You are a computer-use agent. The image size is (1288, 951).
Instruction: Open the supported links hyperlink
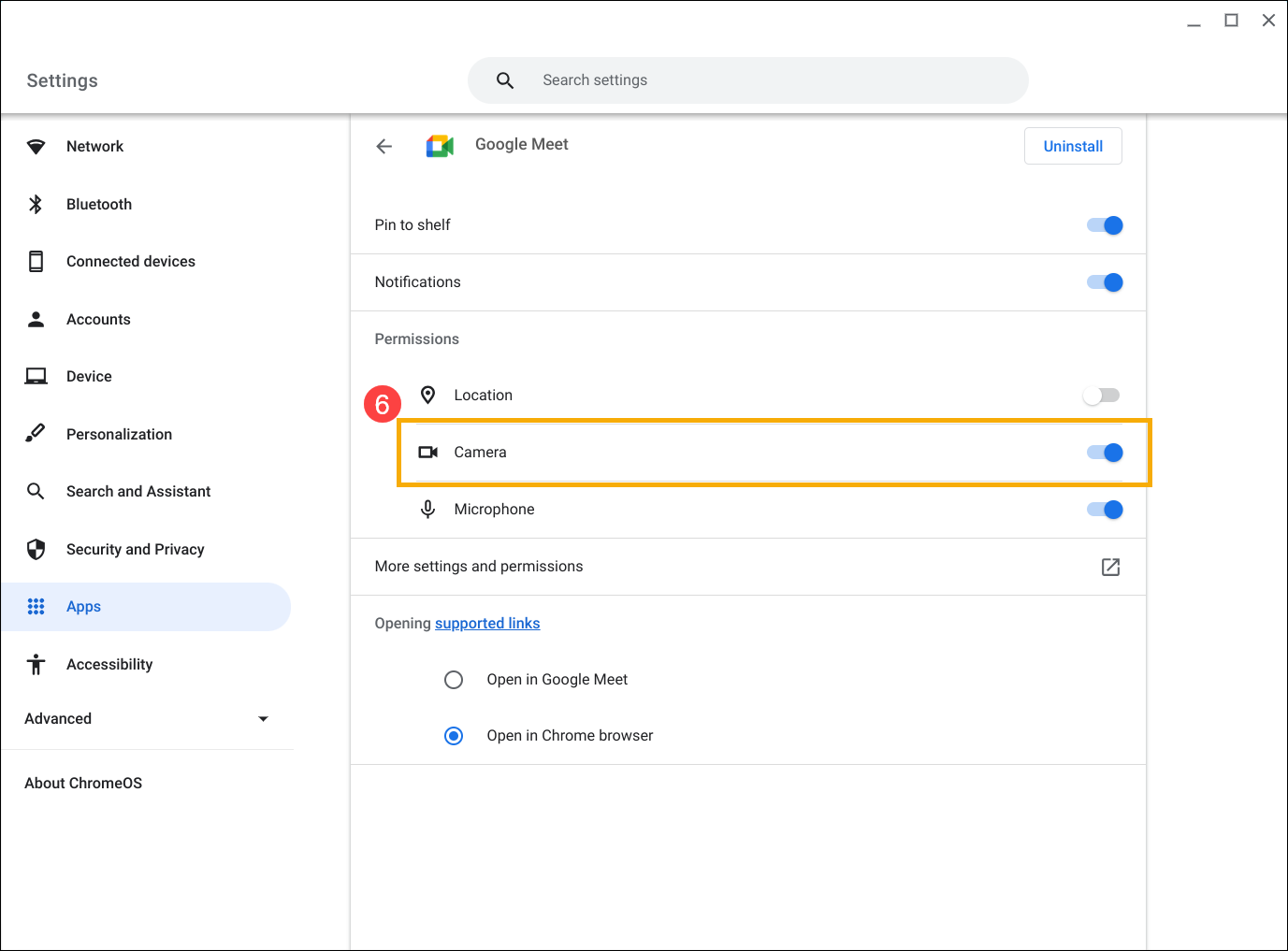pos(487,623)
